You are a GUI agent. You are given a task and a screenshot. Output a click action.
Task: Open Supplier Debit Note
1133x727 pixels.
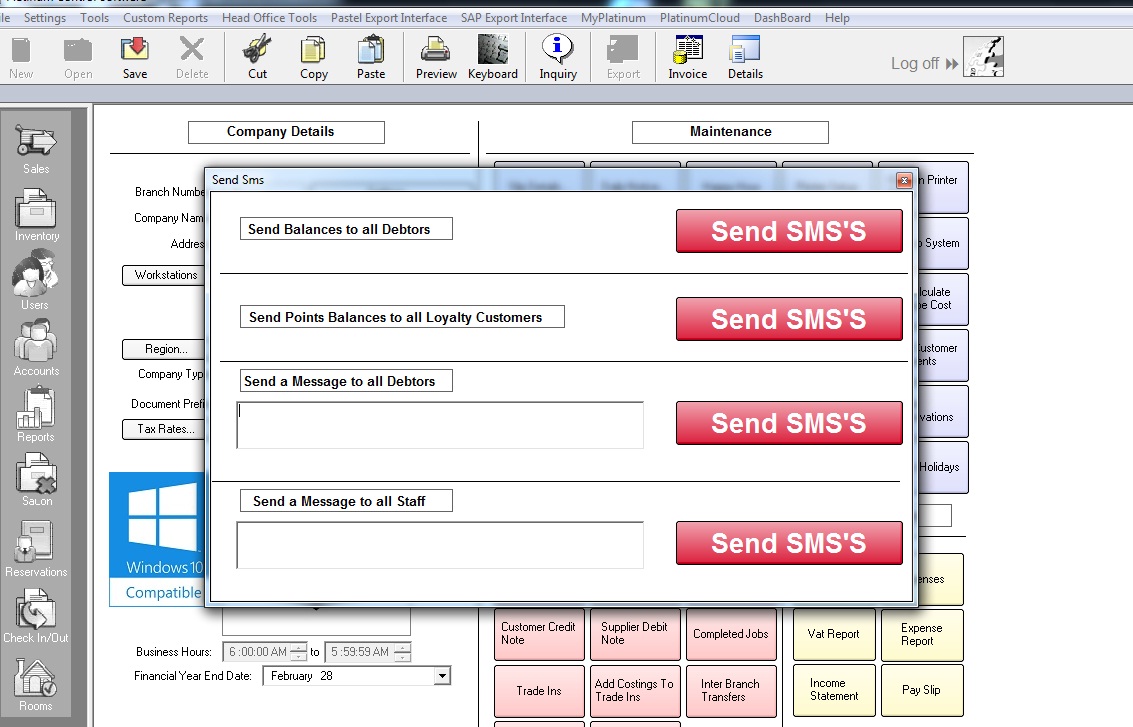coord(635,634)
